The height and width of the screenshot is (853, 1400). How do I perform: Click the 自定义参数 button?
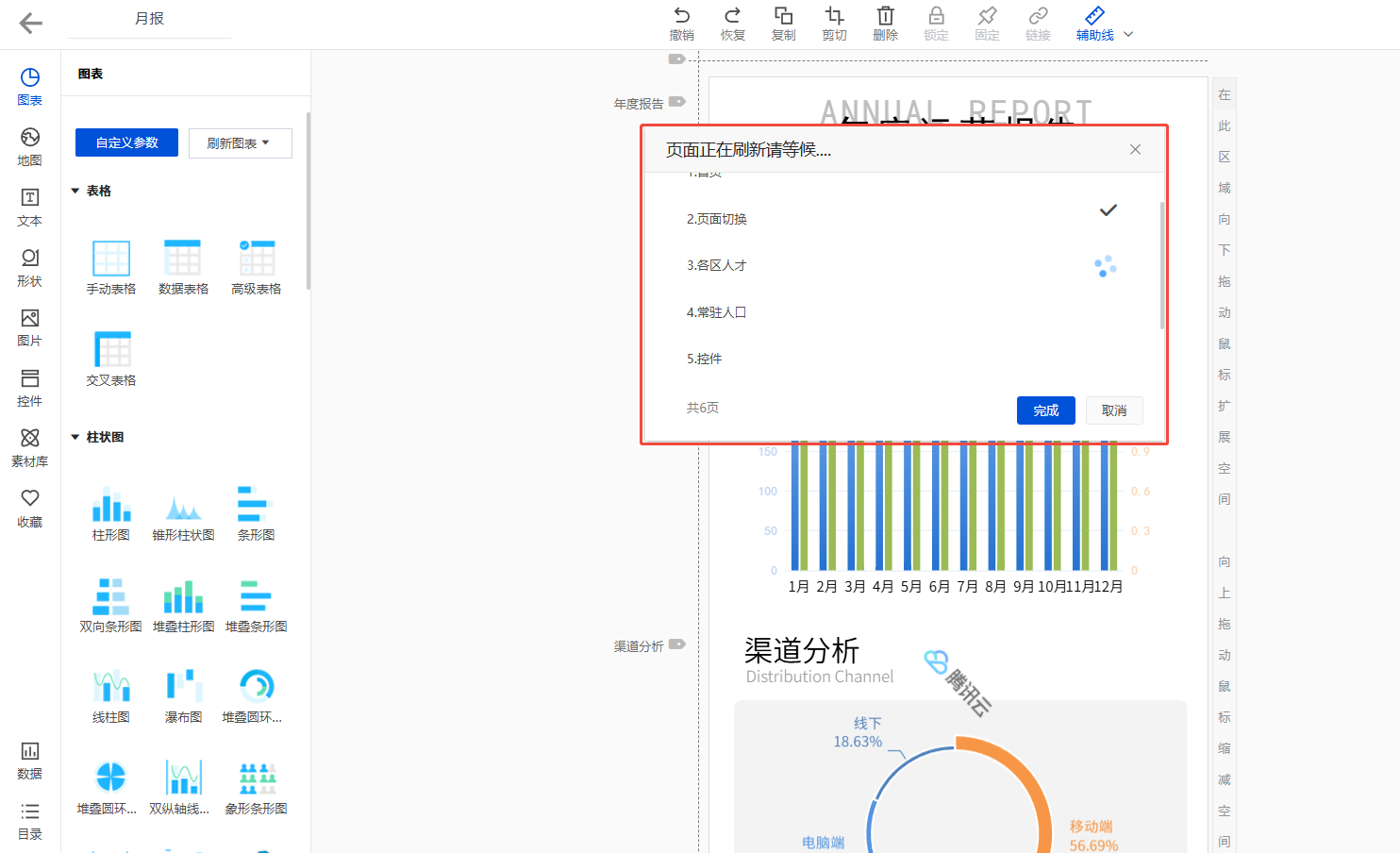pyautogui.click(x=126, y=142)
